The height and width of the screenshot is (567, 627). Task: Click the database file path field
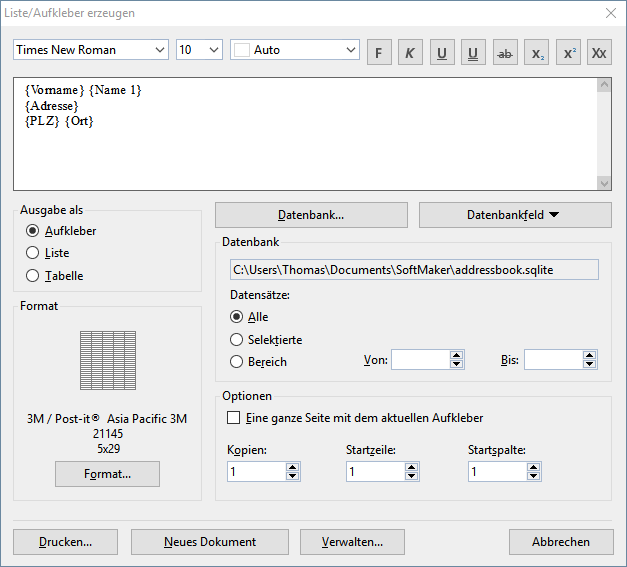[414, 270]
